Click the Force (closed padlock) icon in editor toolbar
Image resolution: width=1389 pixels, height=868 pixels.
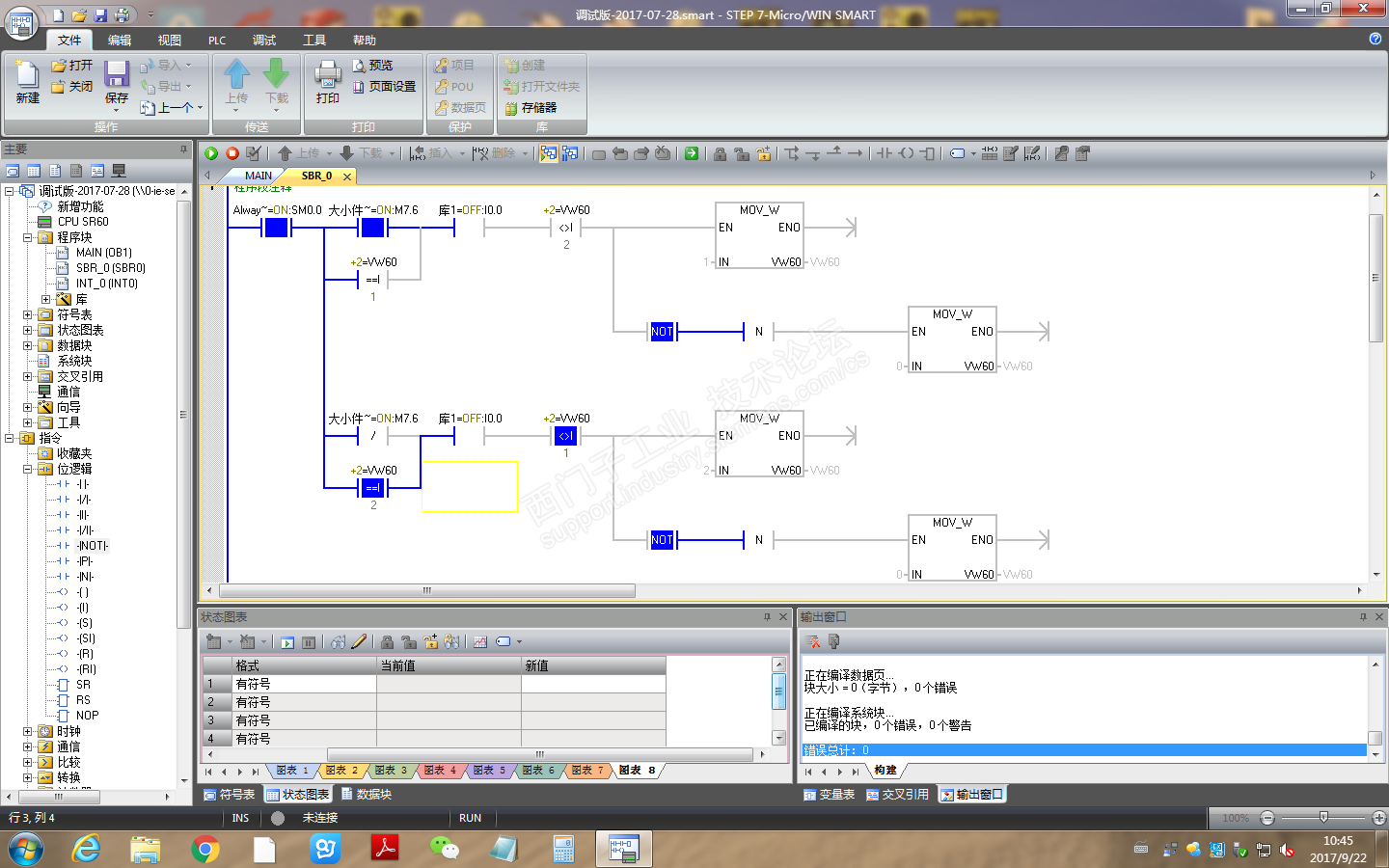[720, 153]
